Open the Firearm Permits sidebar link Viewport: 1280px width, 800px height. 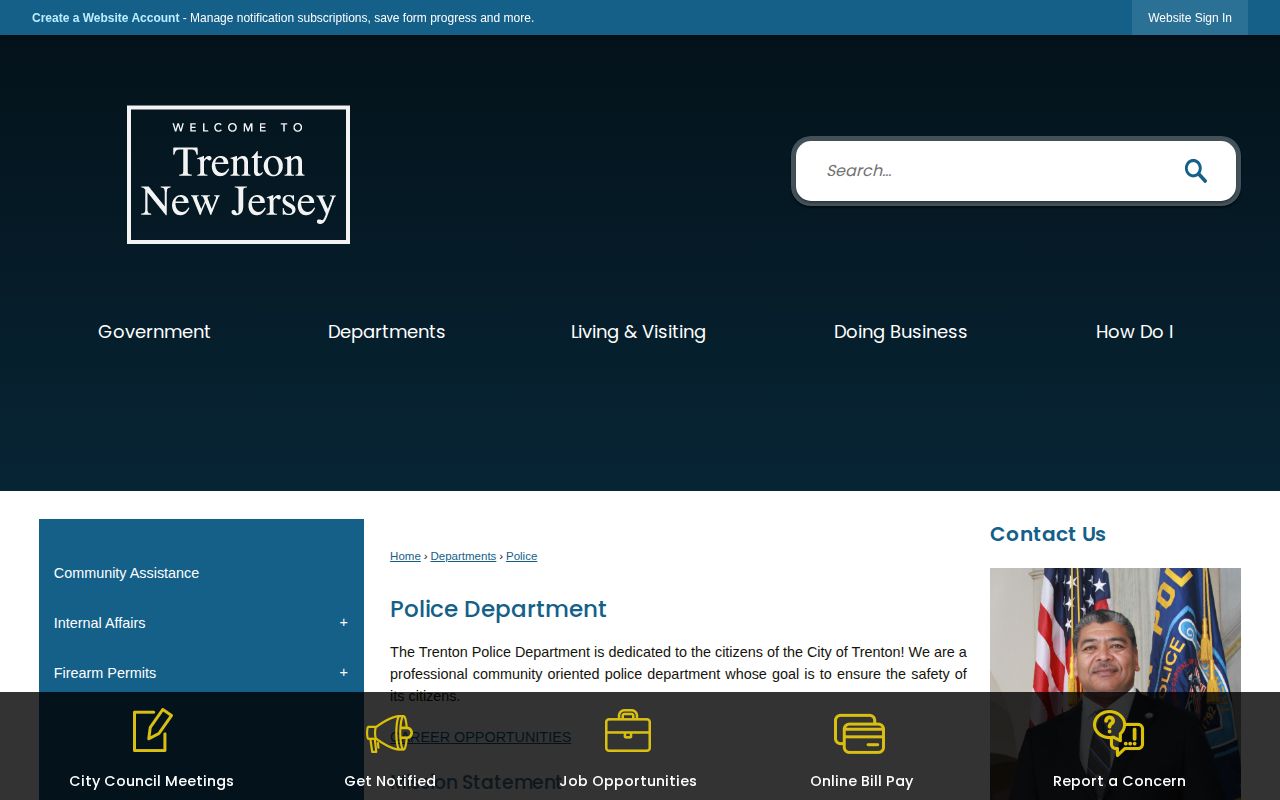click(x=105, y=673)
